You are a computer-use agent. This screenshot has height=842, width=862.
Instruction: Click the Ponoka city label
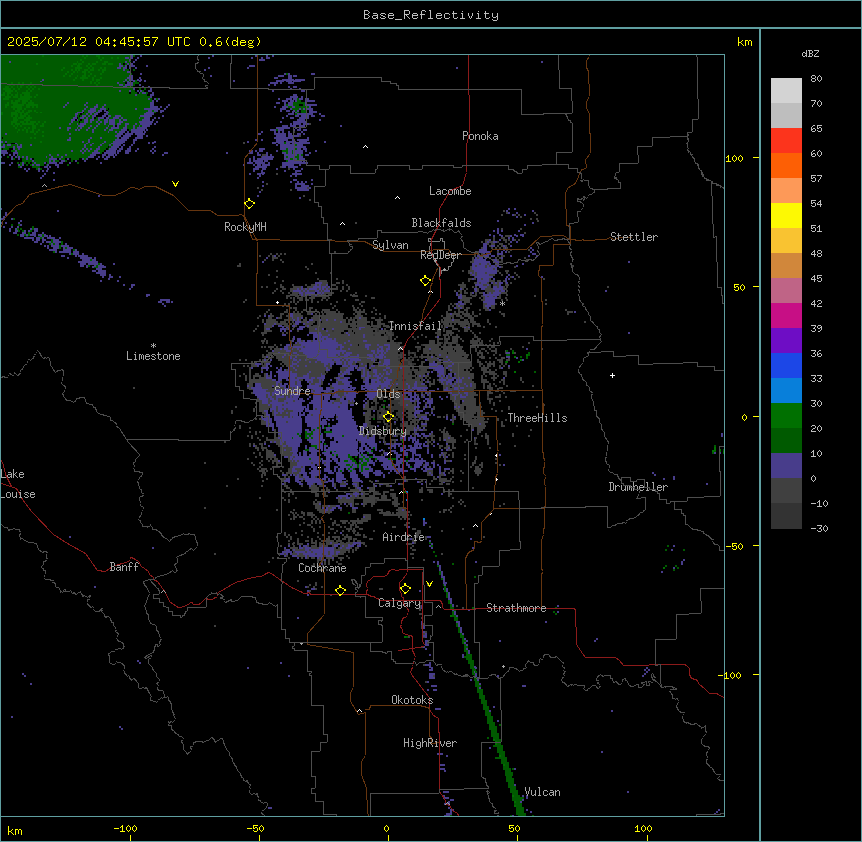tap(480, 136)
